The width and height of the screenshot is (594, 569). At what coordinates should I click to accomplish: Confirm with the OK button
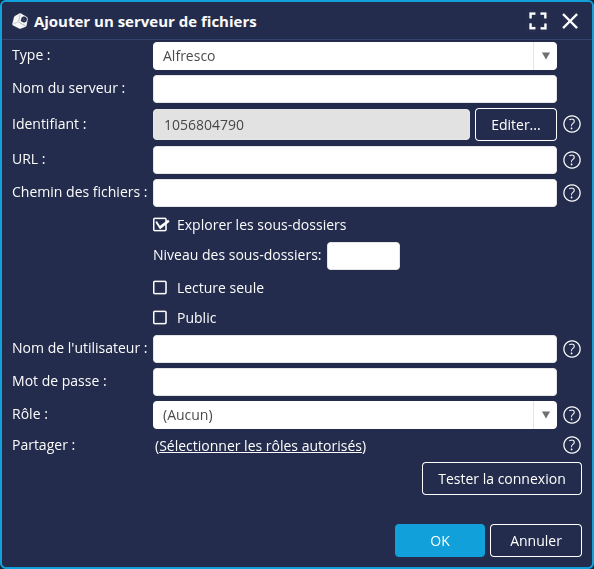pos(440,541)
